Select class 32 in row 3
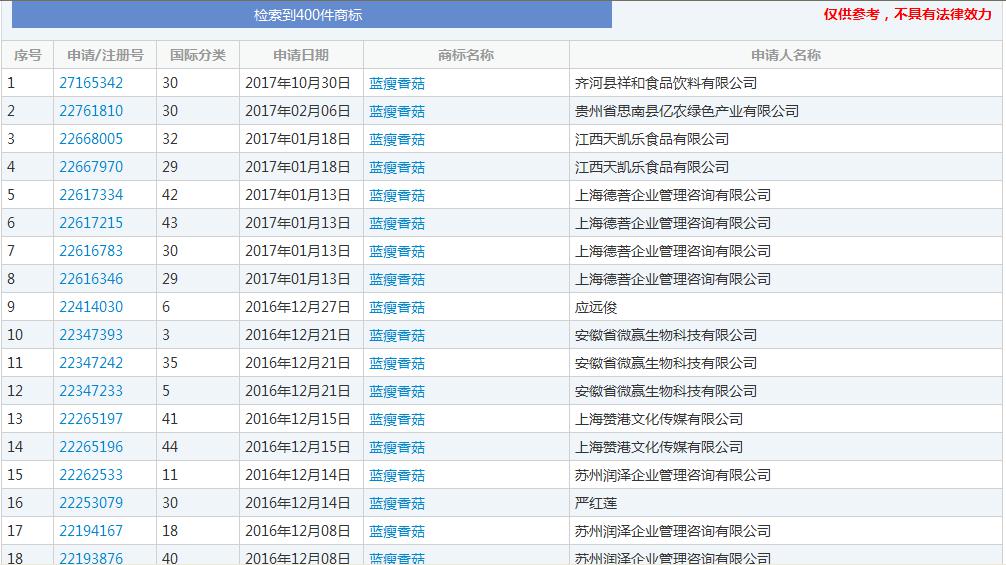 (170, 139)
